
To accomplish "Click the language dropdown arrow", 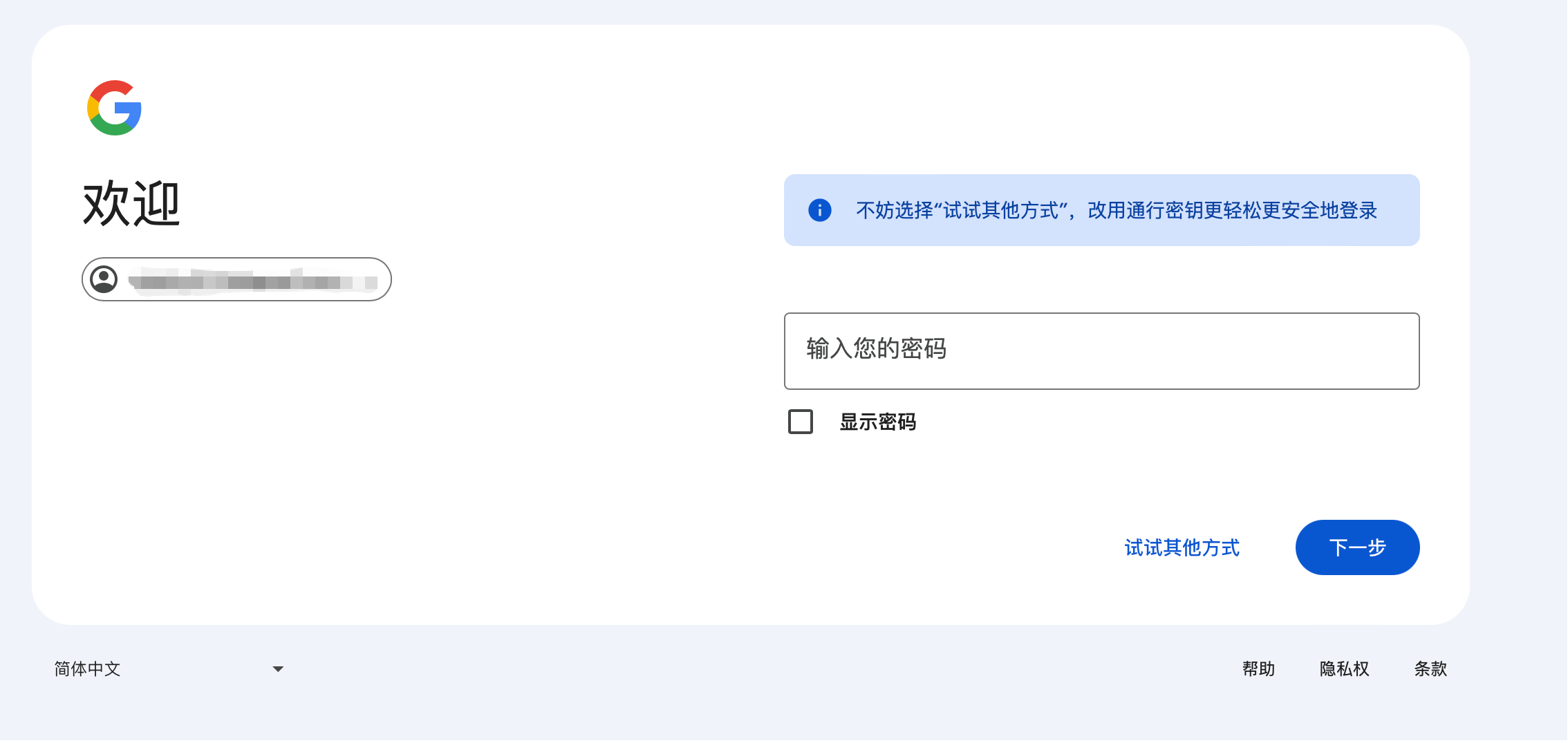I will pos(278,669).
